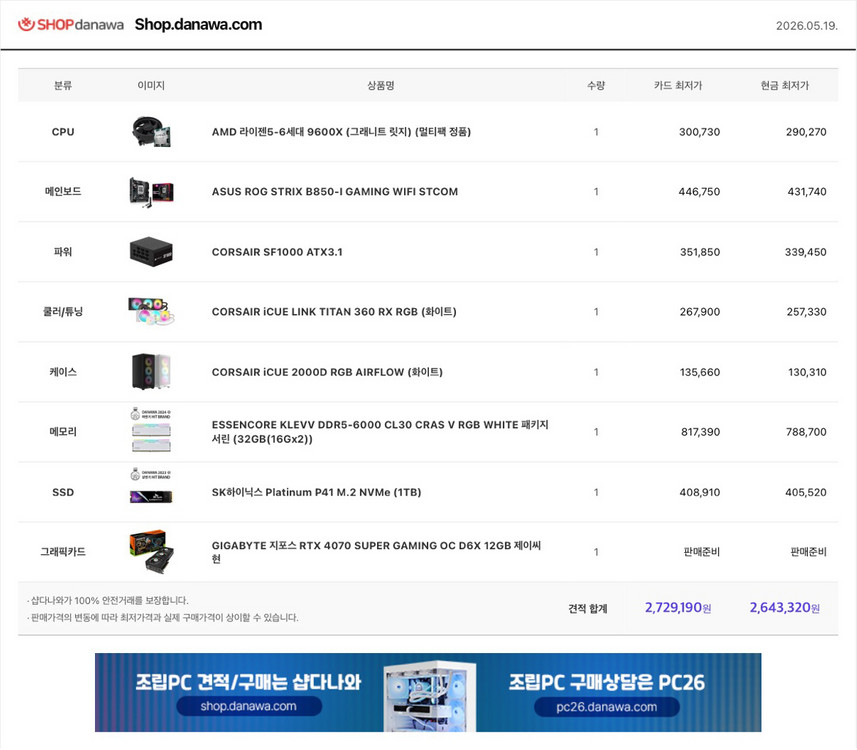Click the date 2026.05.19.
Screen dimensions: 857x750
(x=807, y=26)
